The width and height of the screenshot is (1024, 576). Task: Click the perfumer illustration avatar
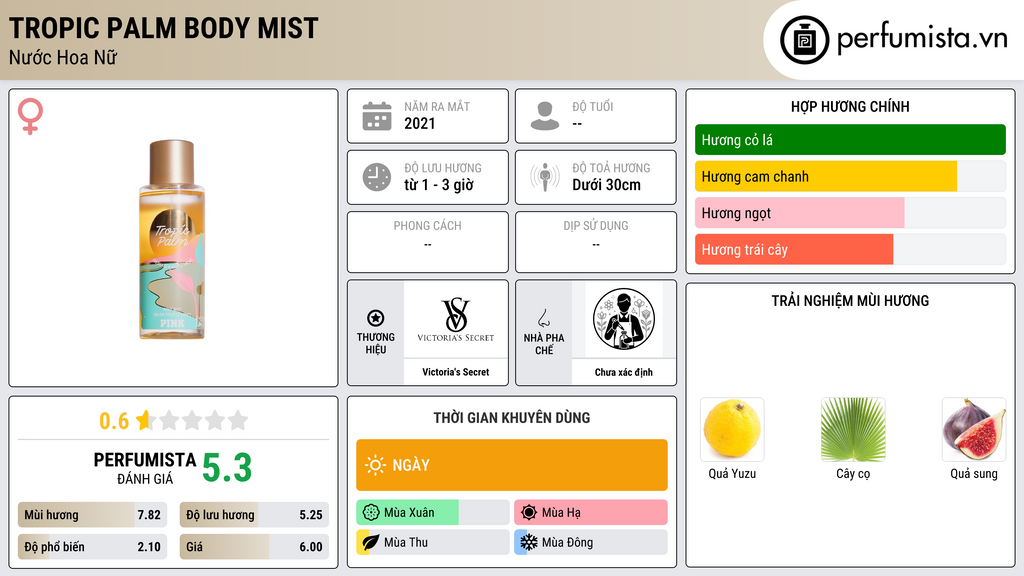pyautogui.click(x=624, y=319)
